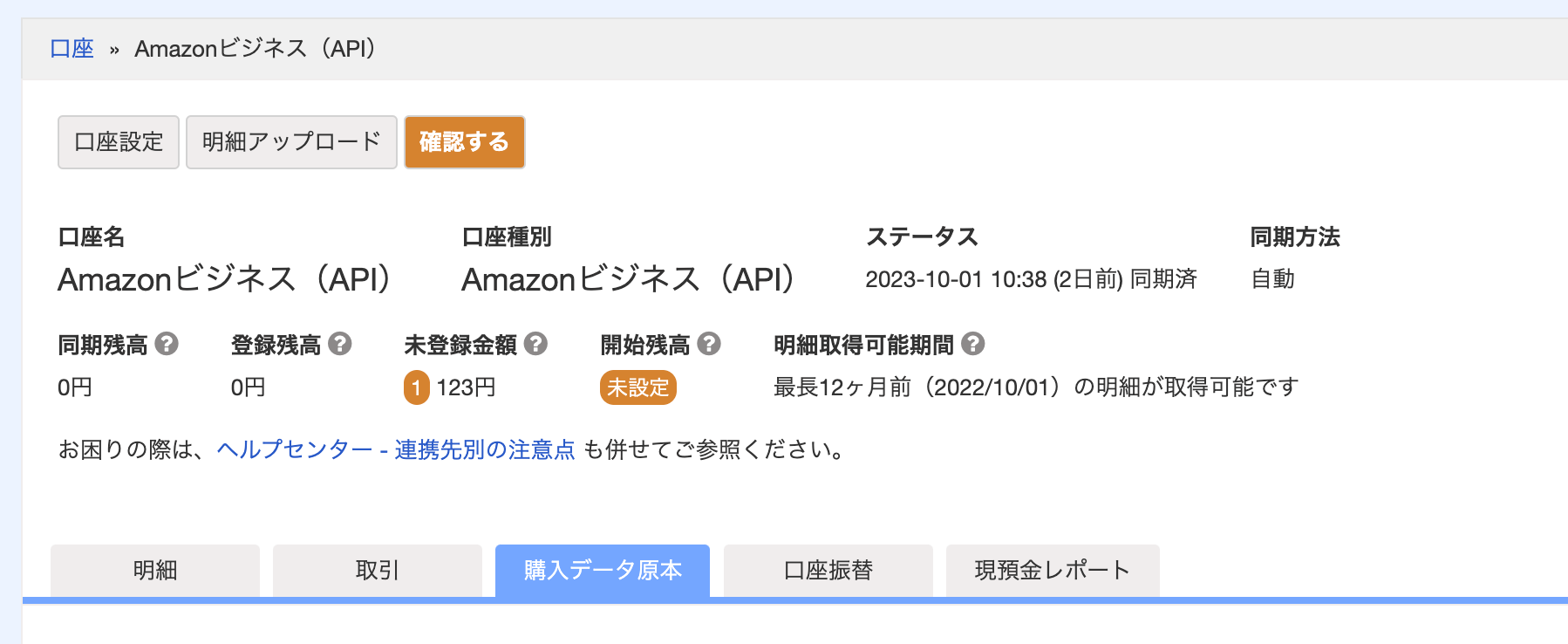The height and width of the screenshot is (644, 1568).
Task: Open the 同期残高 help tooltip icon
Action: click(x=166, y=345)
